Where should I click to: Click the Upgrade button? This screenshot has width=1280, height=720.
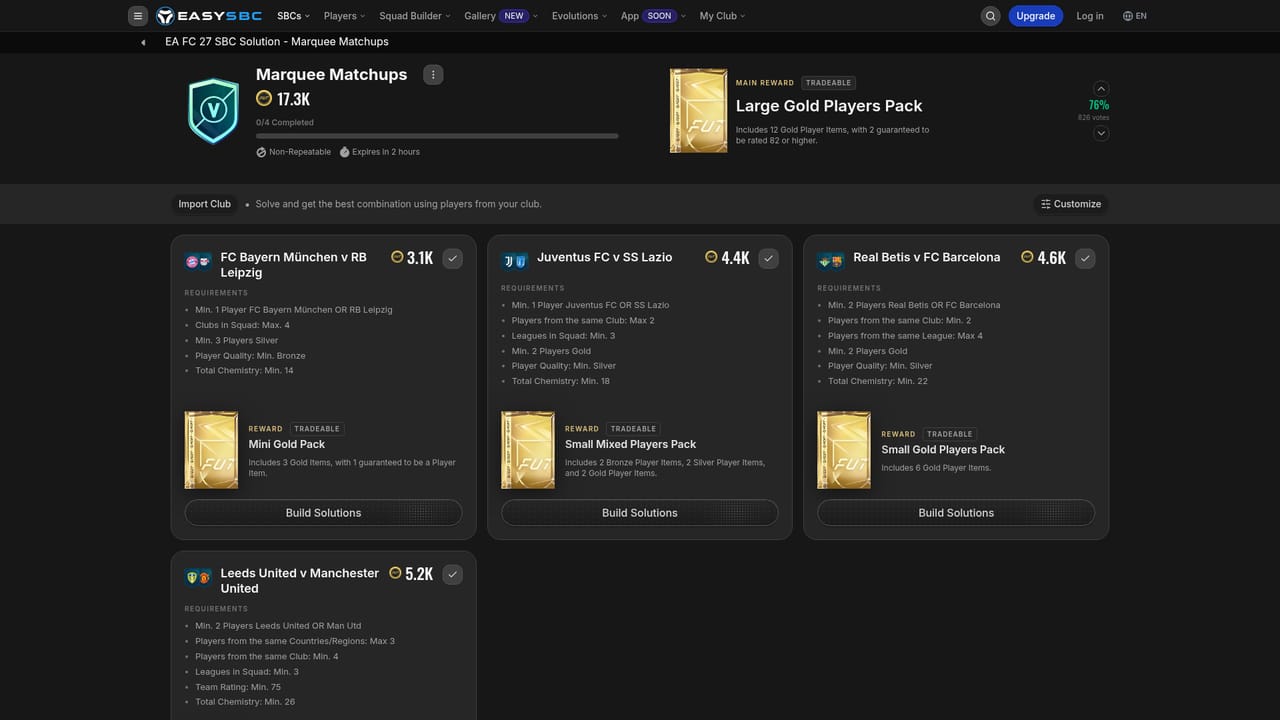click(x=1035, y=16)
